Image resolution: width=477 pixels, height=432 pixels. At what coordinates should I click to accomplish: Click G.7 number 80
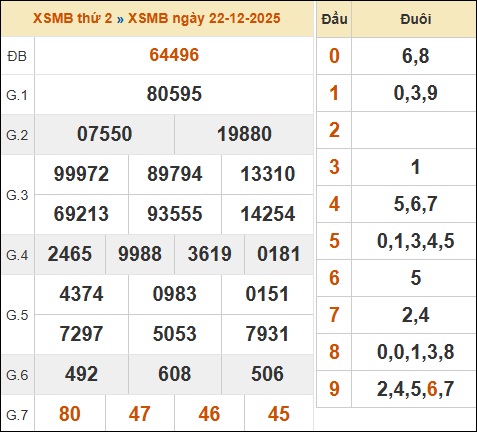(x=70, y=414)
